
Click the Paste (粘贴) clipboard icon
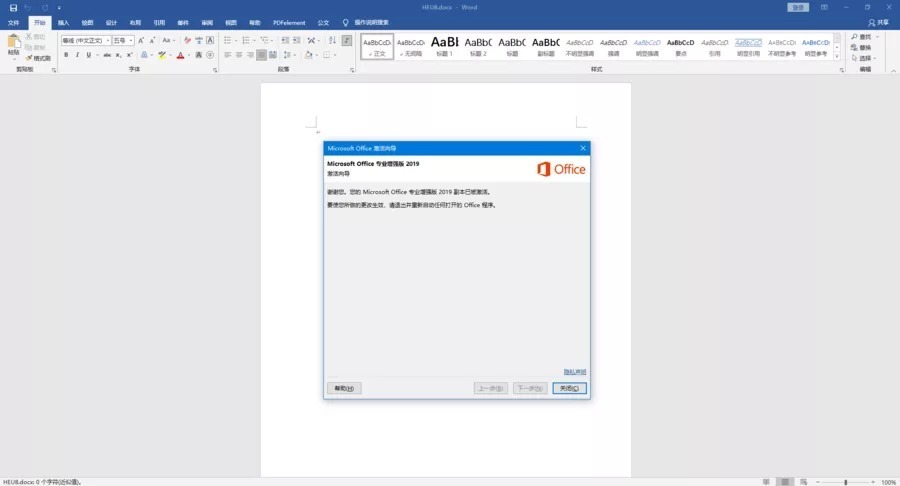point(13,44)
